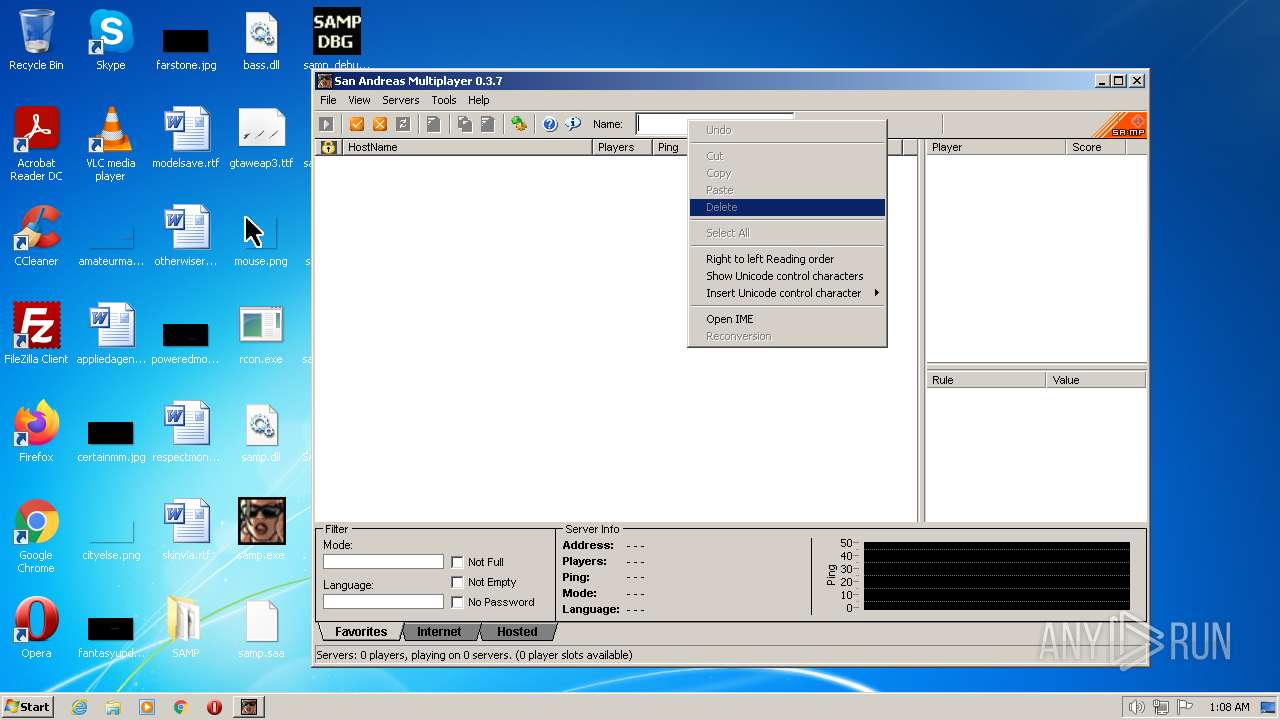Click the Refresh Server toolbar icon
Viewport: 1280px width, 720px height.
[x=403, y=124]
